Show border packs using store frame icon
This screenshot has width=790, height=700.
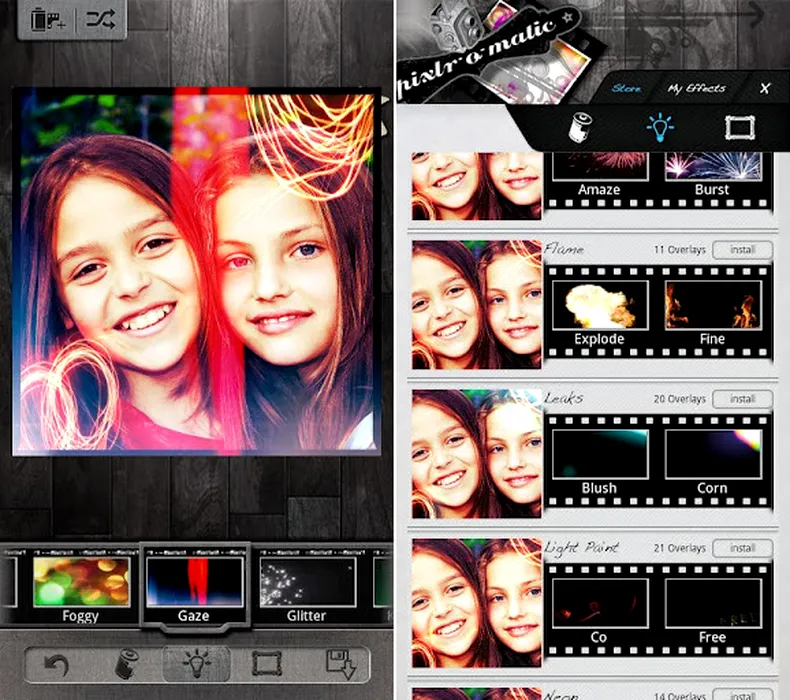click(739, 127)
